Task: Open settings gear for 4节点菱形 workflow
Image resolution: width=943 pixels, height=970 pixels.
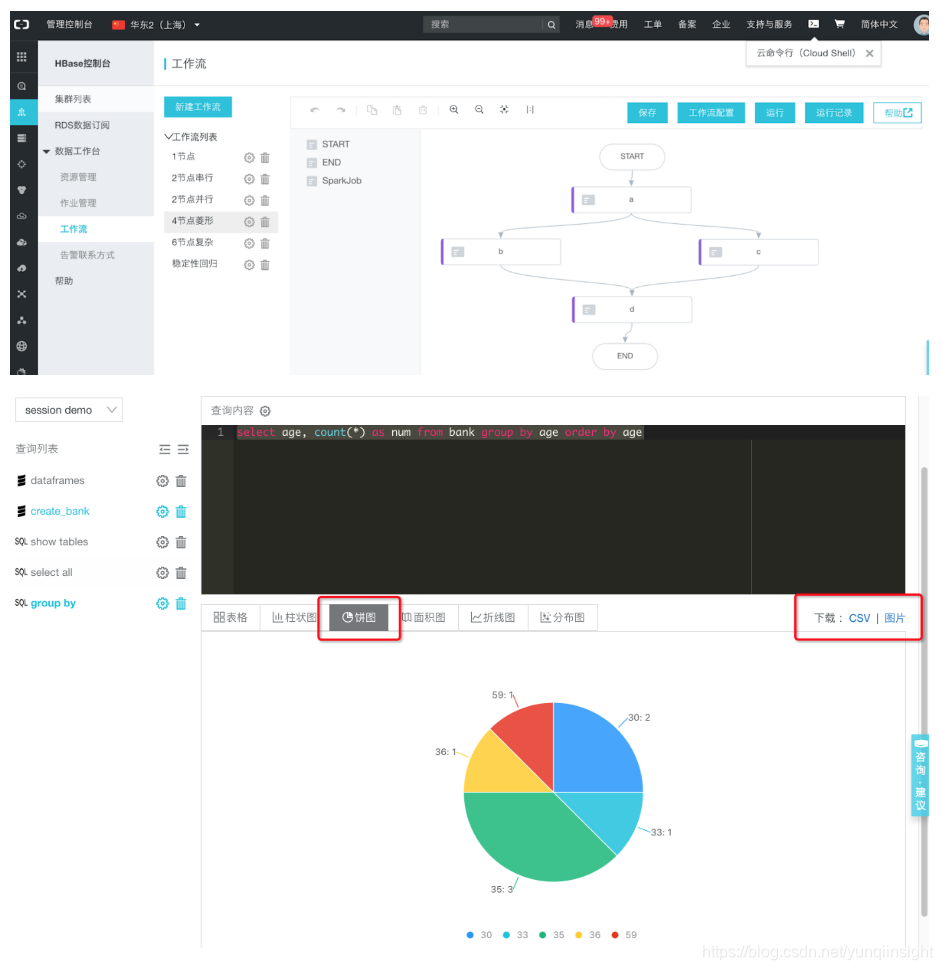Action: 249,221
